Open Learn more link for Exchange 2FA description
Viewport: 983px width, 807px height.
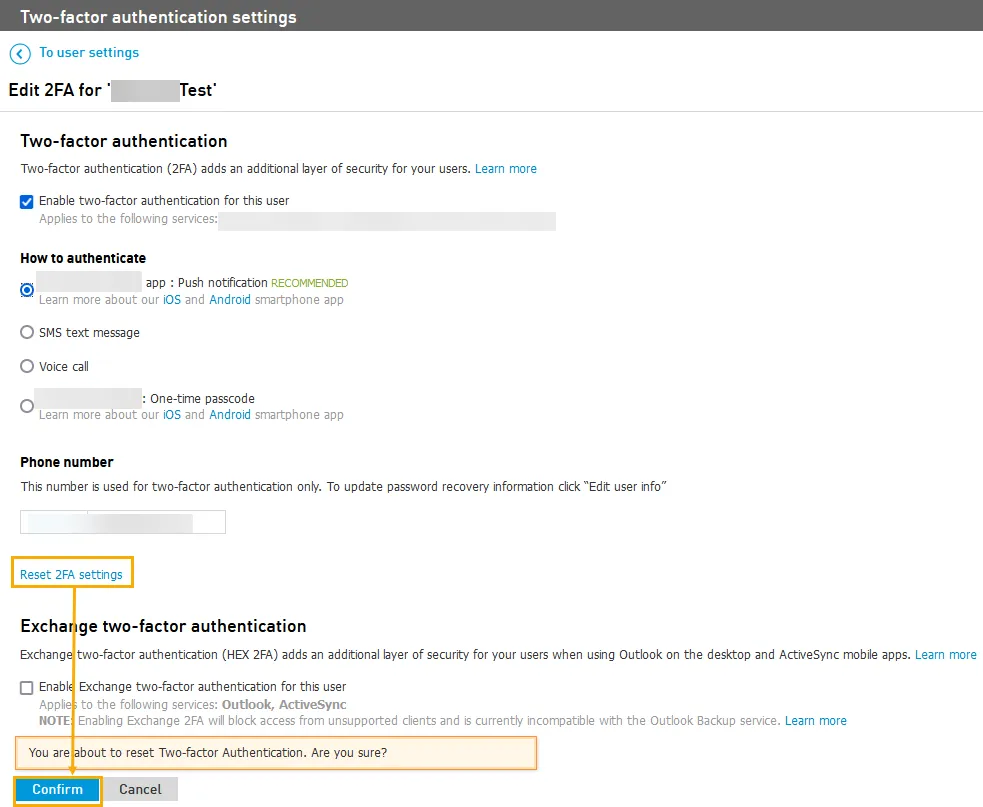pyautogui.click(x=945, y=655)
